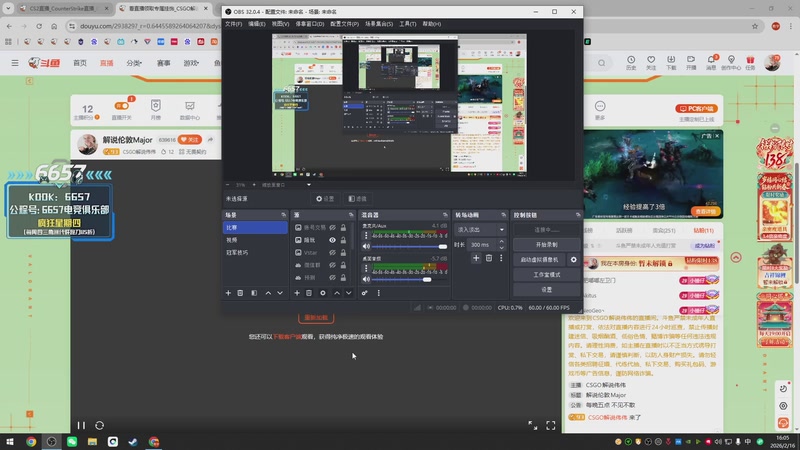Image resolution: width=800 pixels, height=450 pixels.
Task: Zoom out preview with minus button
Action: tap(228, 185)
